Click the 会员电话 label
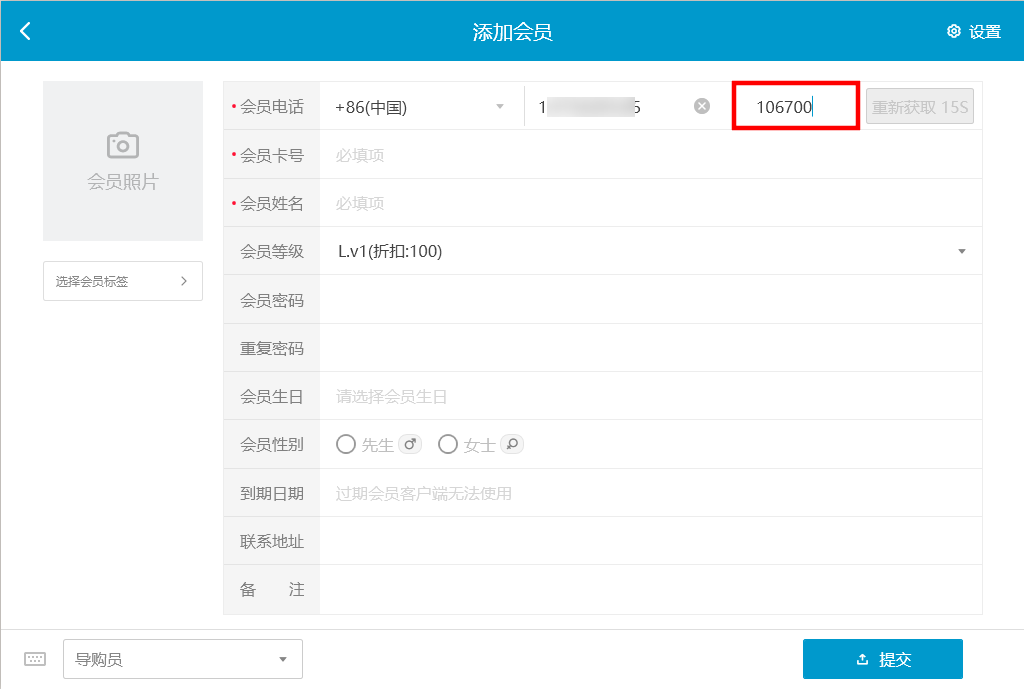The width and height of the screenshot is (1024, 689). tap(272, 106)
